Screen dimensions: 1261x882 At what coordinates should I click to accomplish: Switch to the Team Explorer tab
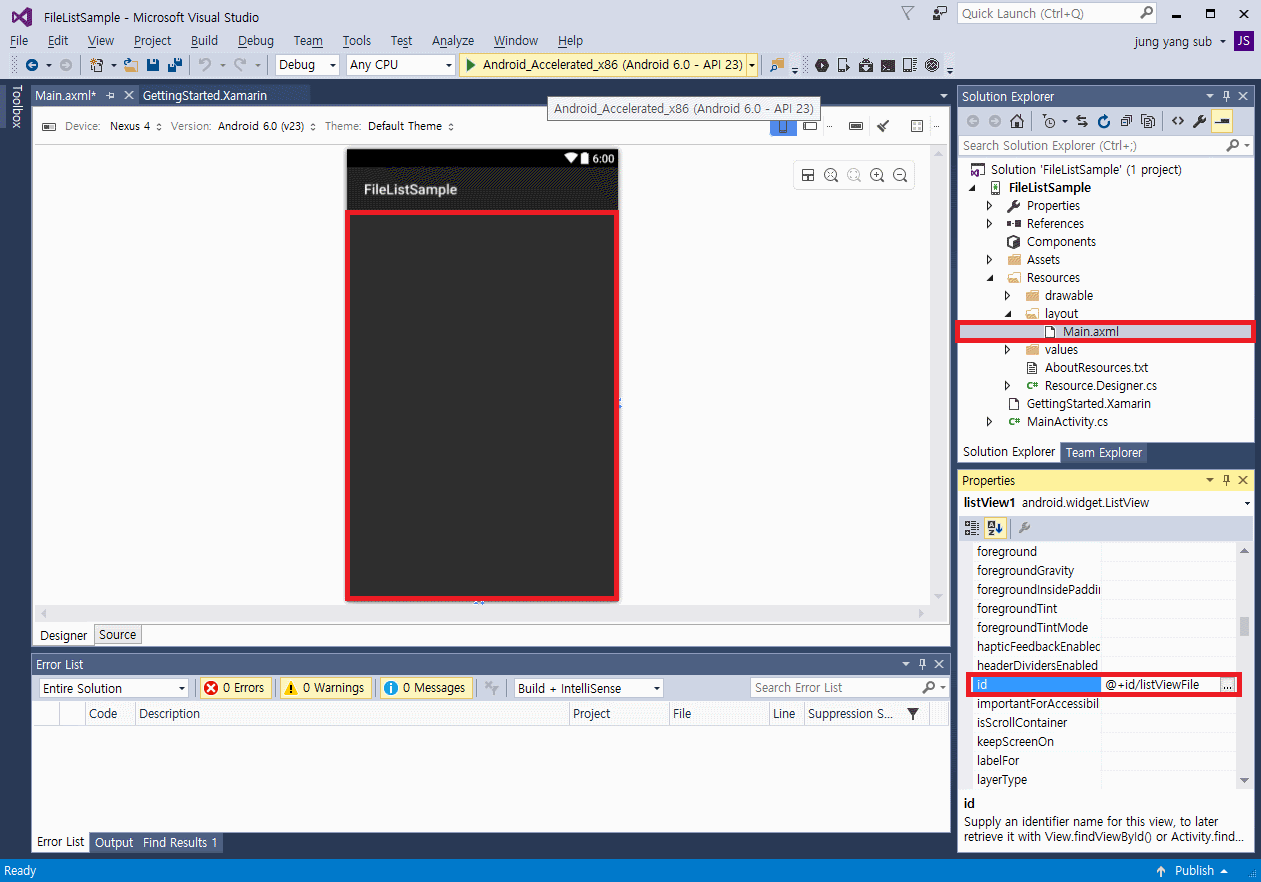pyautogui.click(x=1103, y=452)
